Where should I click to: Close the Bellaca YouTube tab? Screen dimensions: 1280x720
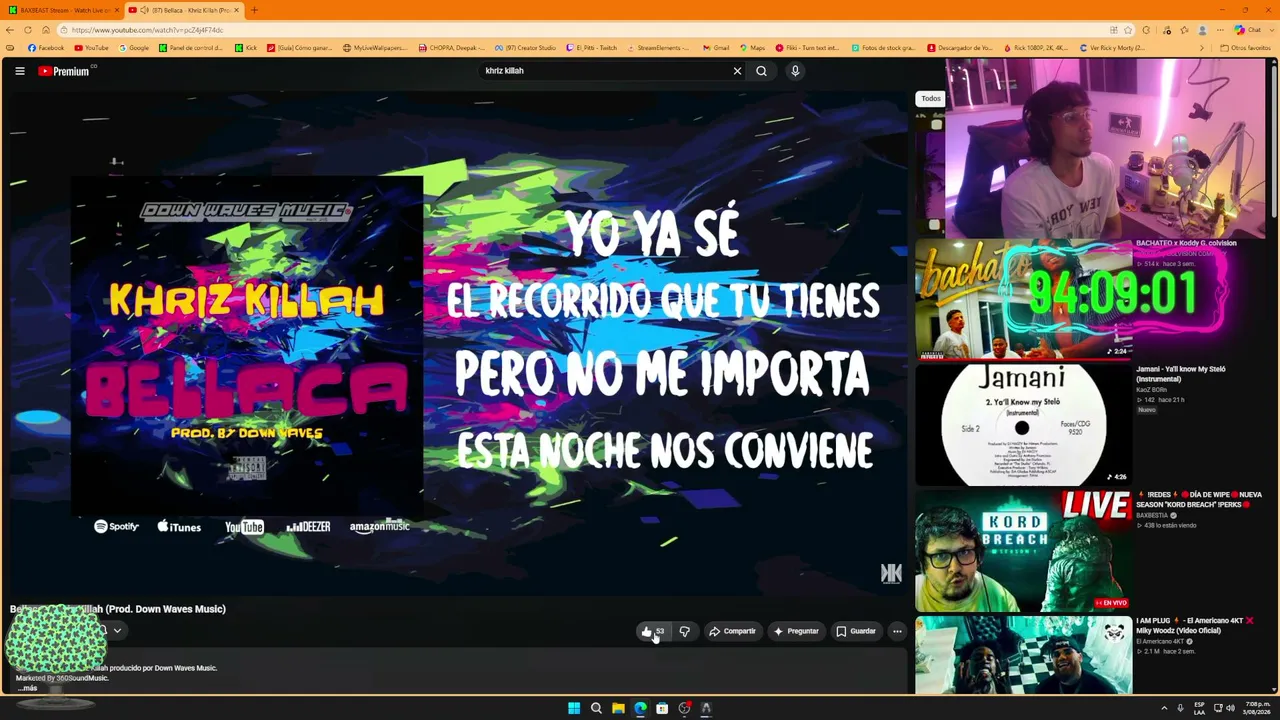[237, 10]
